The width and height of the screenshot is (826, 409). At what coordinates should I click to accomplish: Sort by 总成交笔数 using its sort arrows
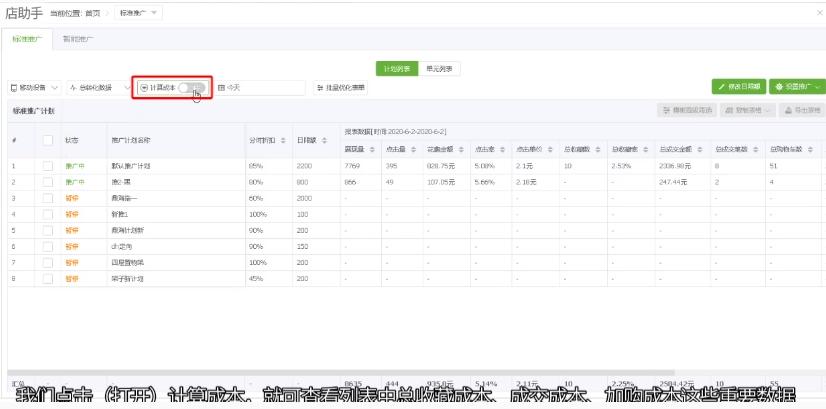(x=755, y=150)
